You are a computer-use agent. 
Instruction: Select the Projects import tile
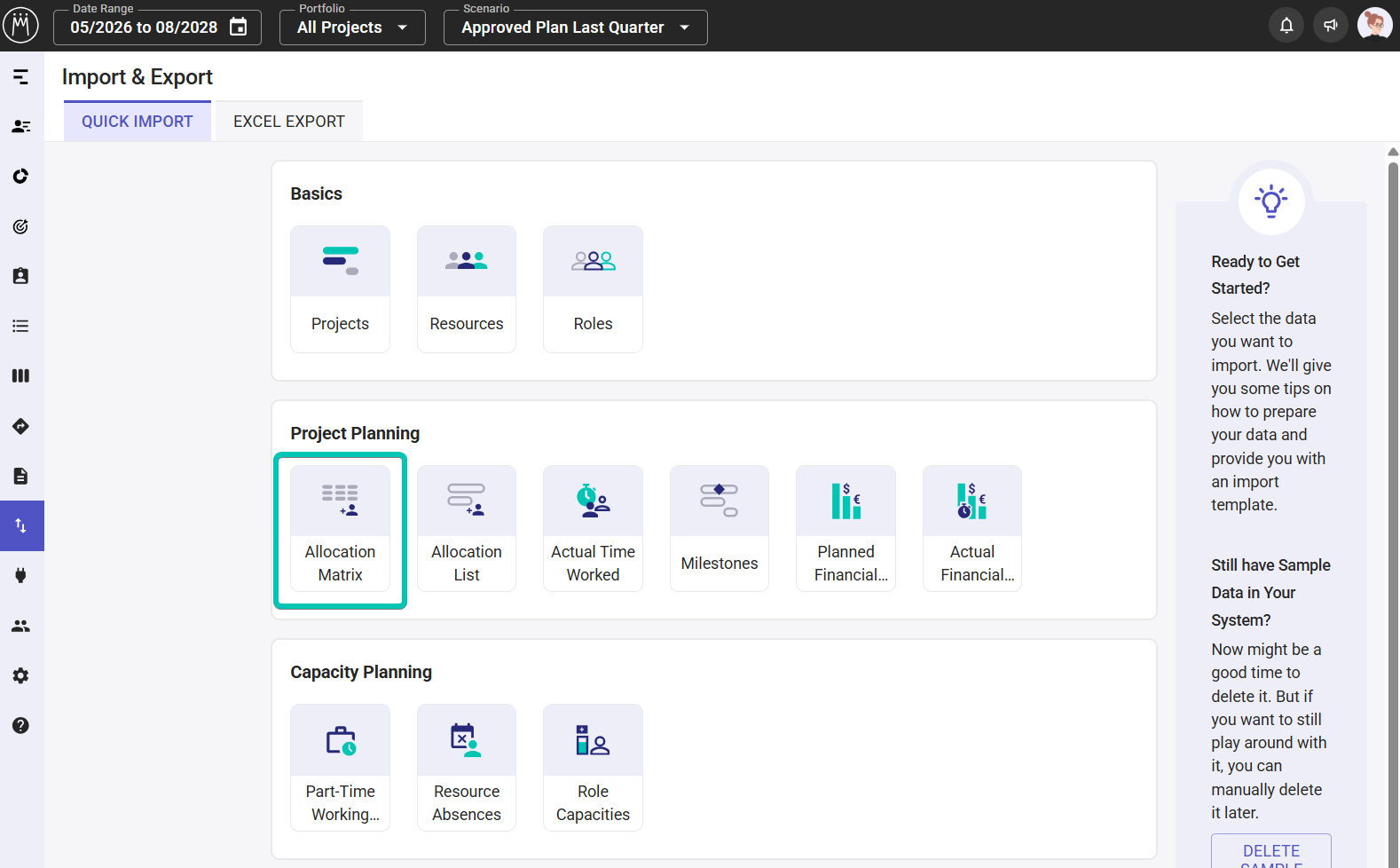click(341, 289)
